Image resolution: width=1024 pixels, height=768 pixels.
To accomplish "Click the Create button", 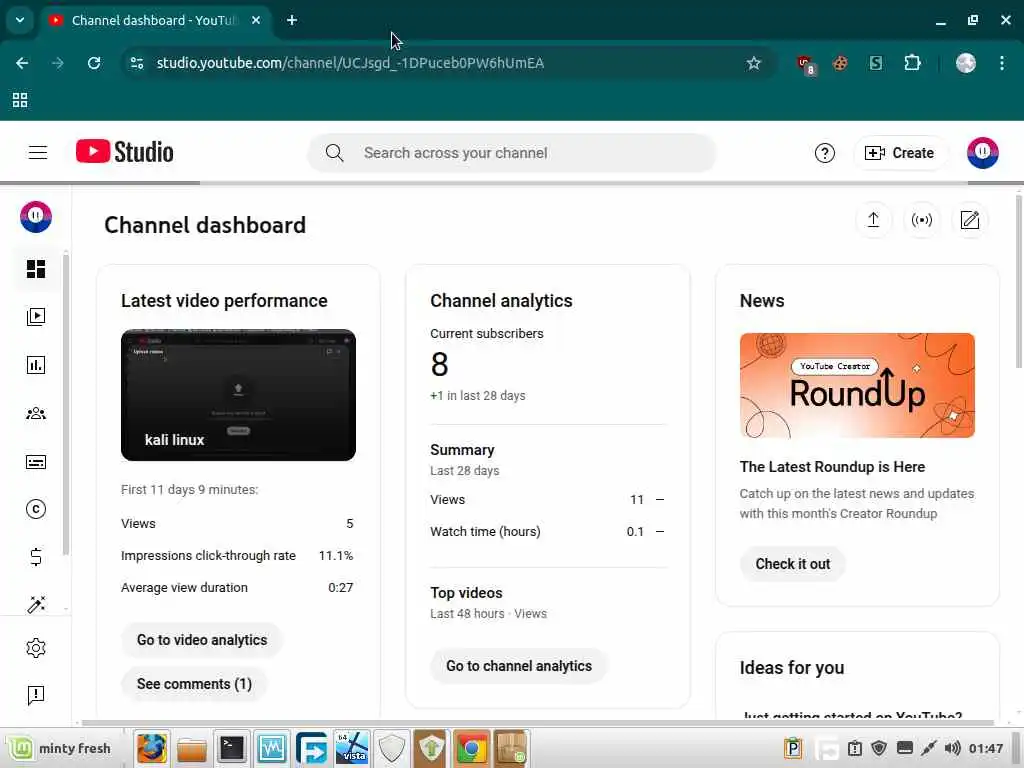I will point(899,153).
